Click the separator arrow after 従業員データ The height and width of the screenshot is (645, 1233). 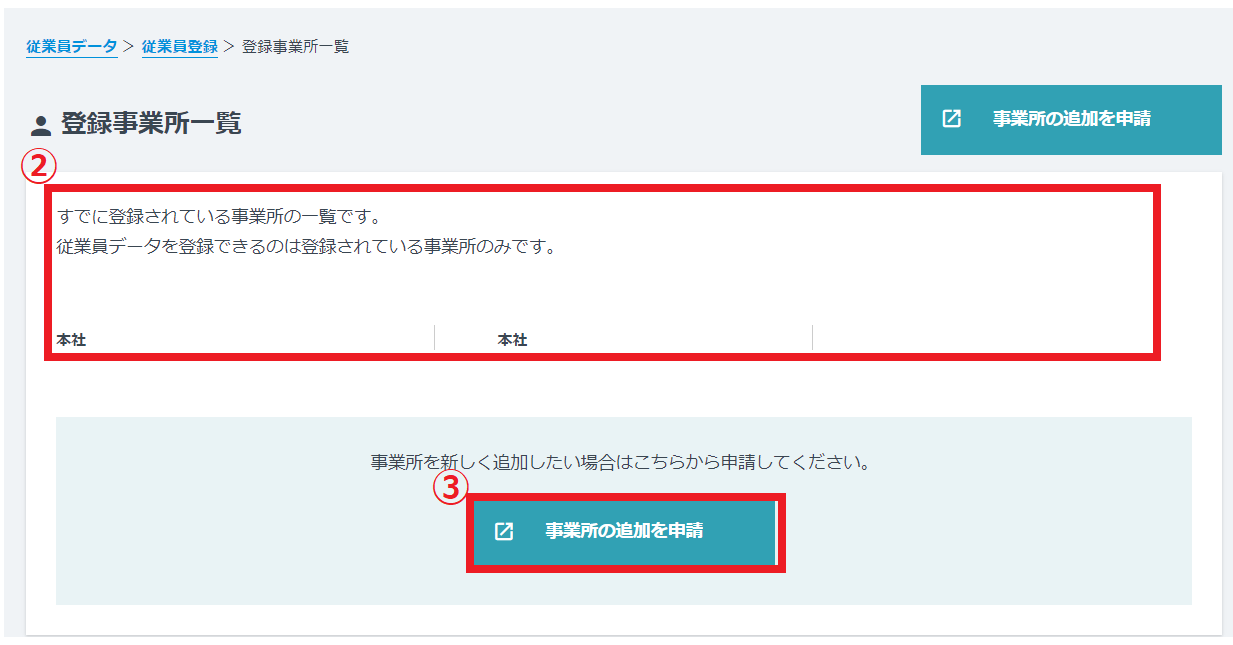click(x=129, y=47)
